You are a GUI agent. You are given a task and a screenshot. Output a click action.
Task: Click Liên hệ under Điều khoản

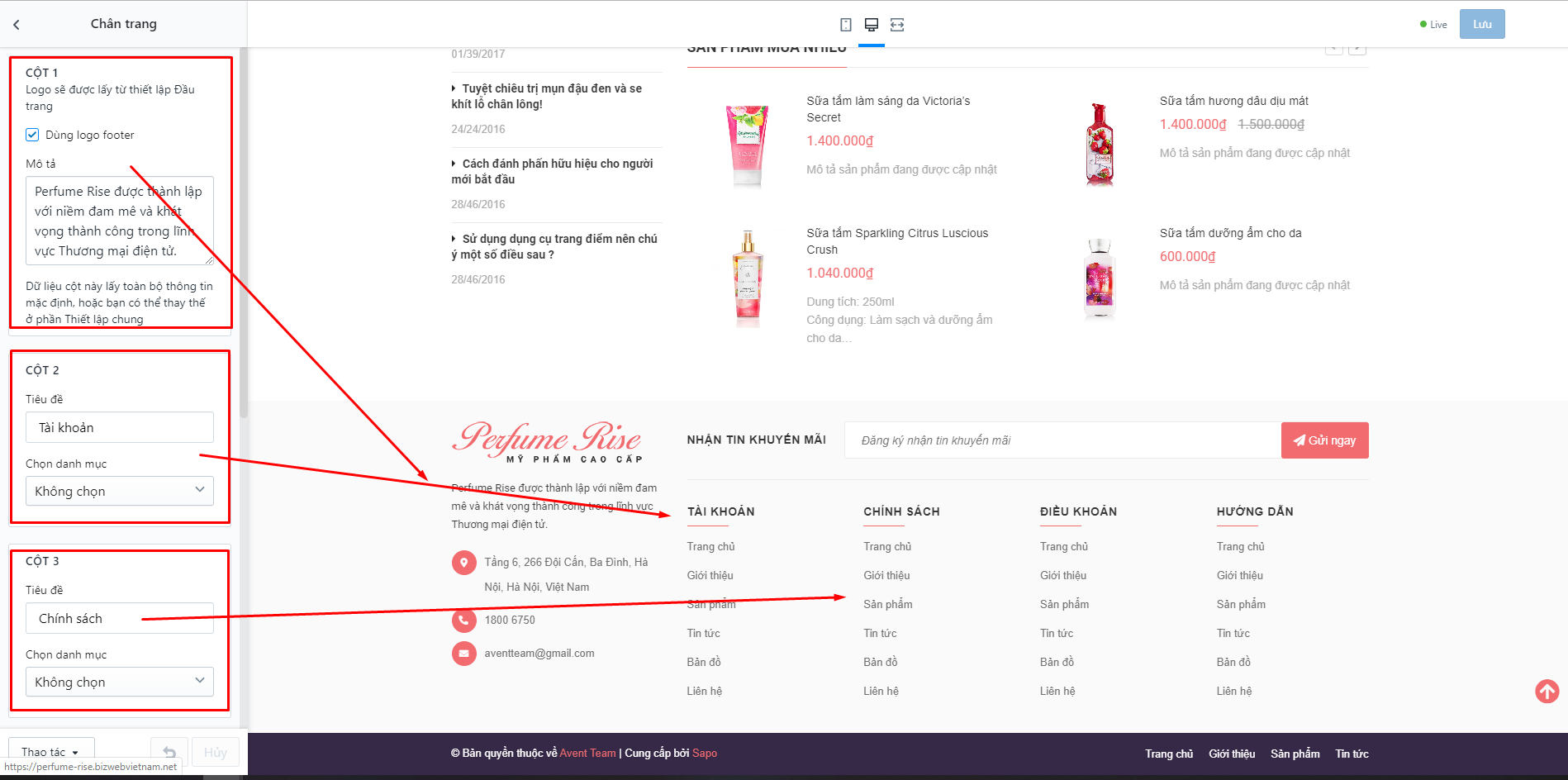pyautogui.click(x=1057, y=691)
